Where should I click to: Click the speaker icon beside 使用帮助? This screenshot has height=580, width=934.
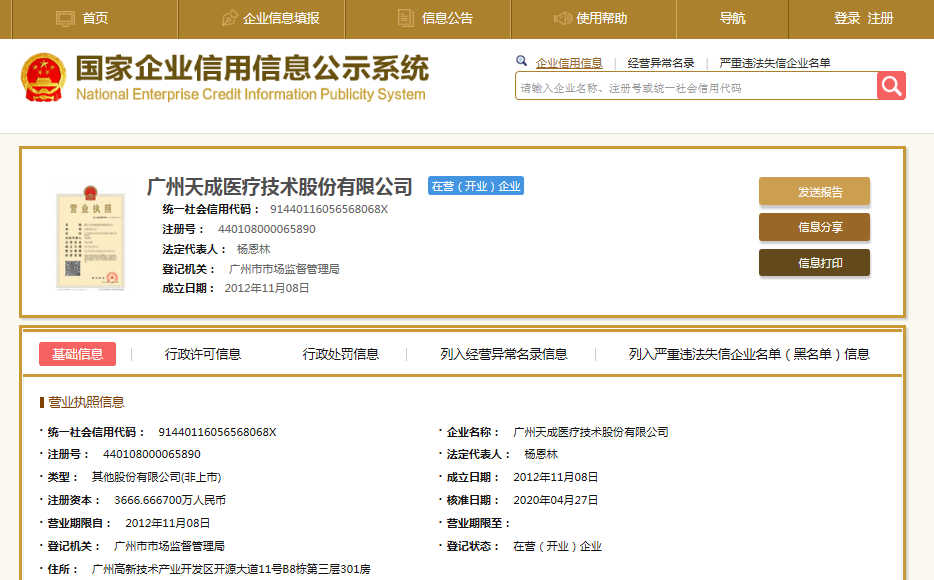tap(562, 18)
